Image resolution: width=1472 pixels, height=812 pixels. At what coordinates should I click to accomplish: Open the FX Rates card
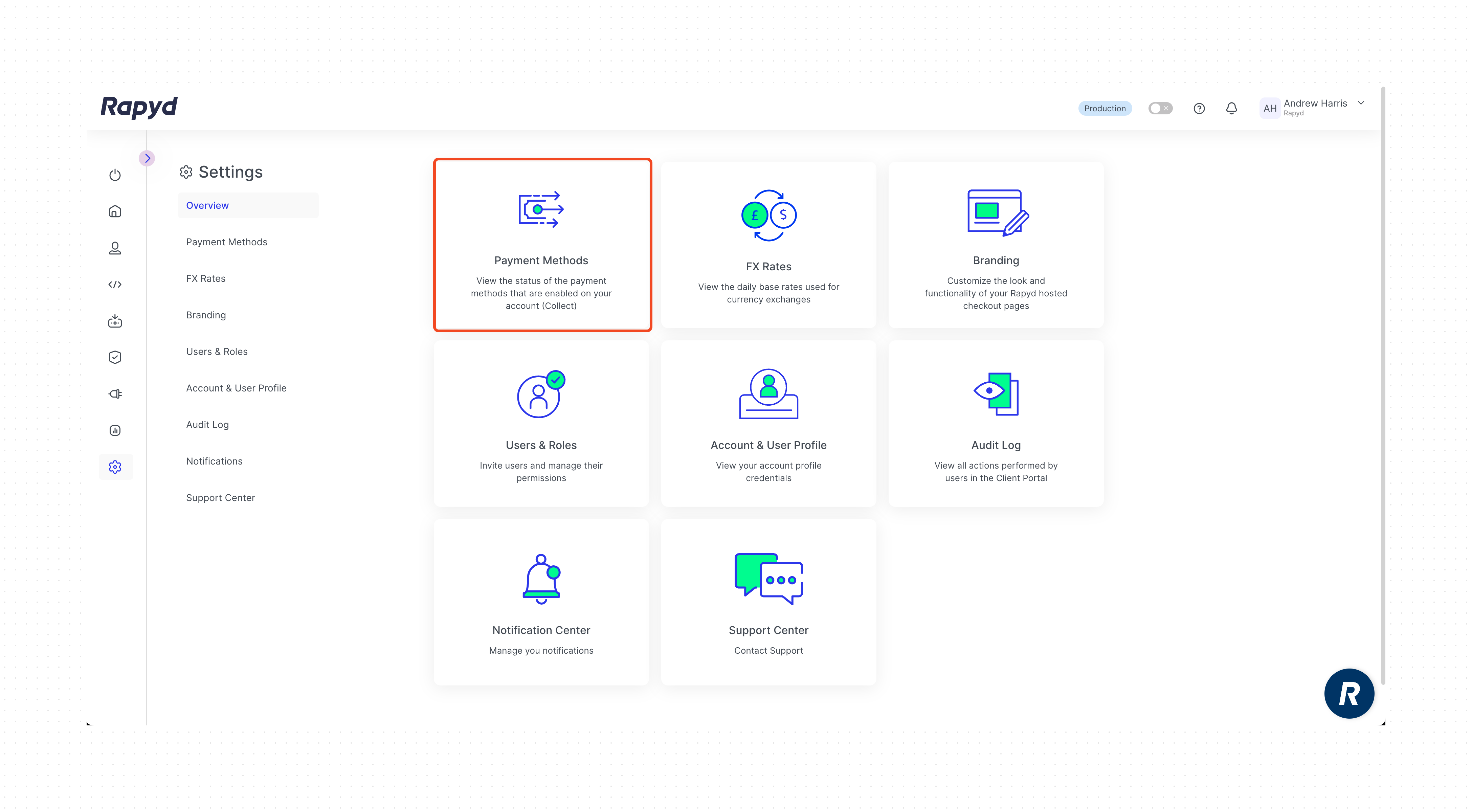[768, 245]
